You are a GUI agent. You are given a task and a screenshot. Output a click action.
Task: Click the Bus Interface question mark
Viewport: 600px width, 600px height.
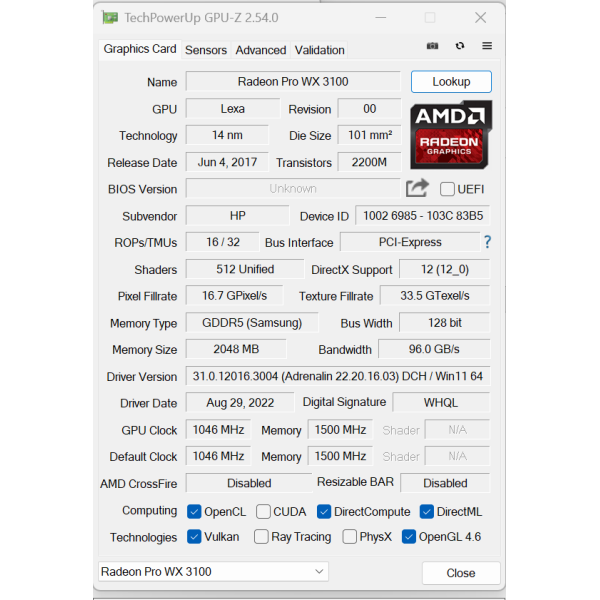(487, 242)
